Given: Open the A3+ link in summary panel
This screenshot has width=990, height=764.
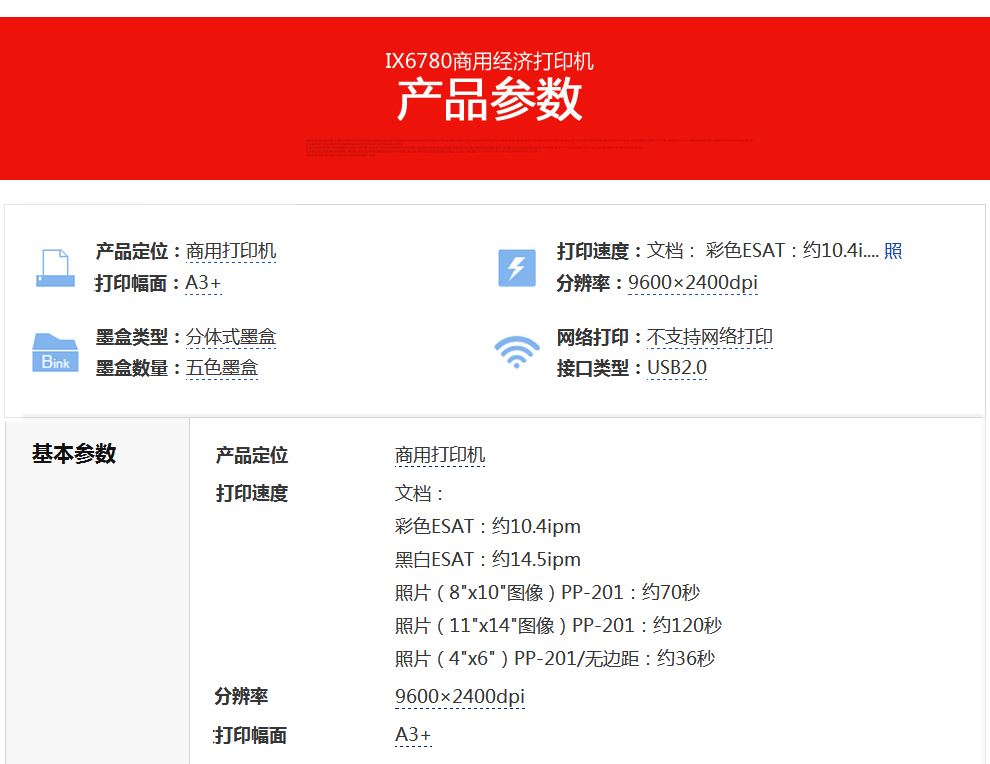Looking at the screenshot, I should pos(203,283).
